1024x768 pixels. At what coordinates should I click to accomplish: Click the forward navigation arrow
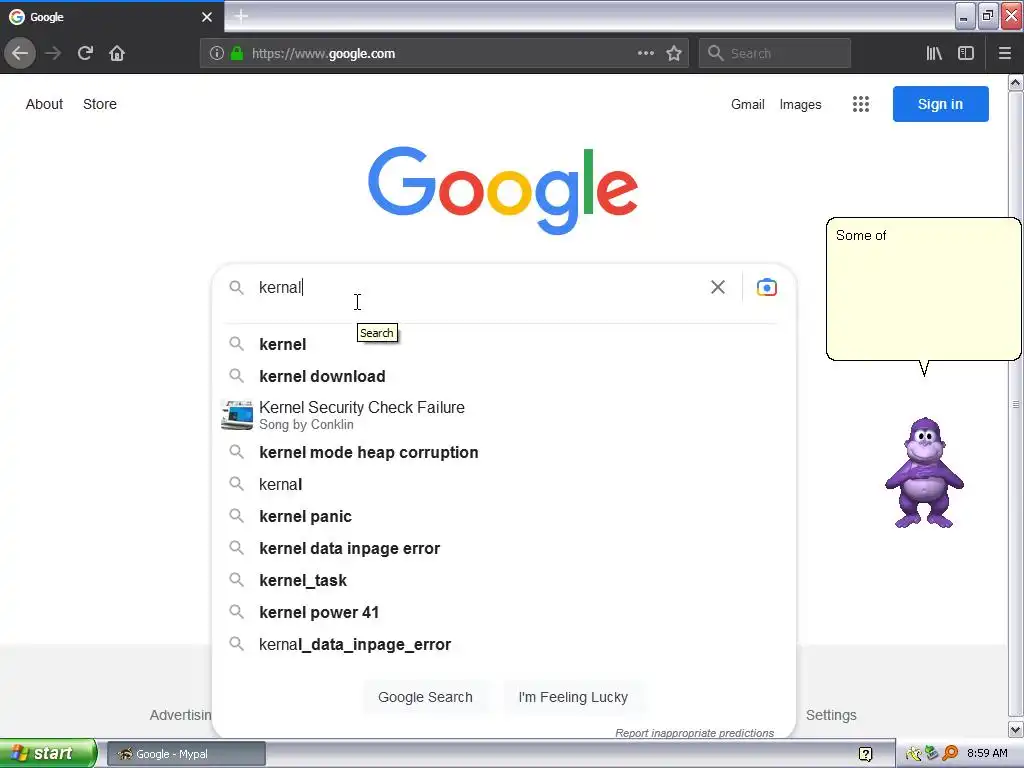(x=53, y=53)
